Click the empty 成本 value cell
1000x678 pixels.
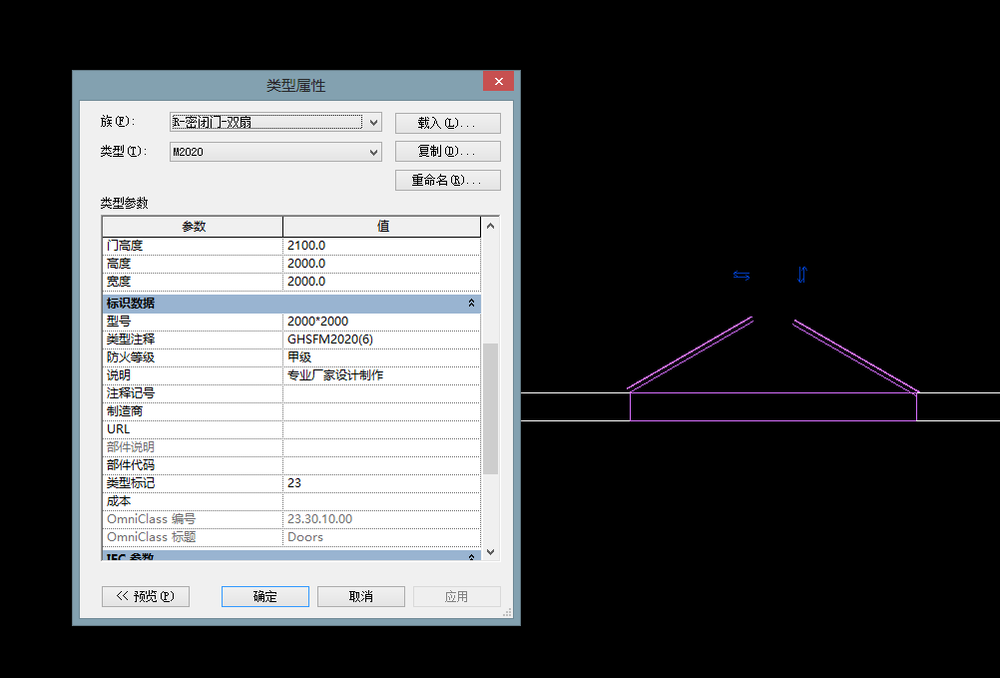click(x=381, y=501)
